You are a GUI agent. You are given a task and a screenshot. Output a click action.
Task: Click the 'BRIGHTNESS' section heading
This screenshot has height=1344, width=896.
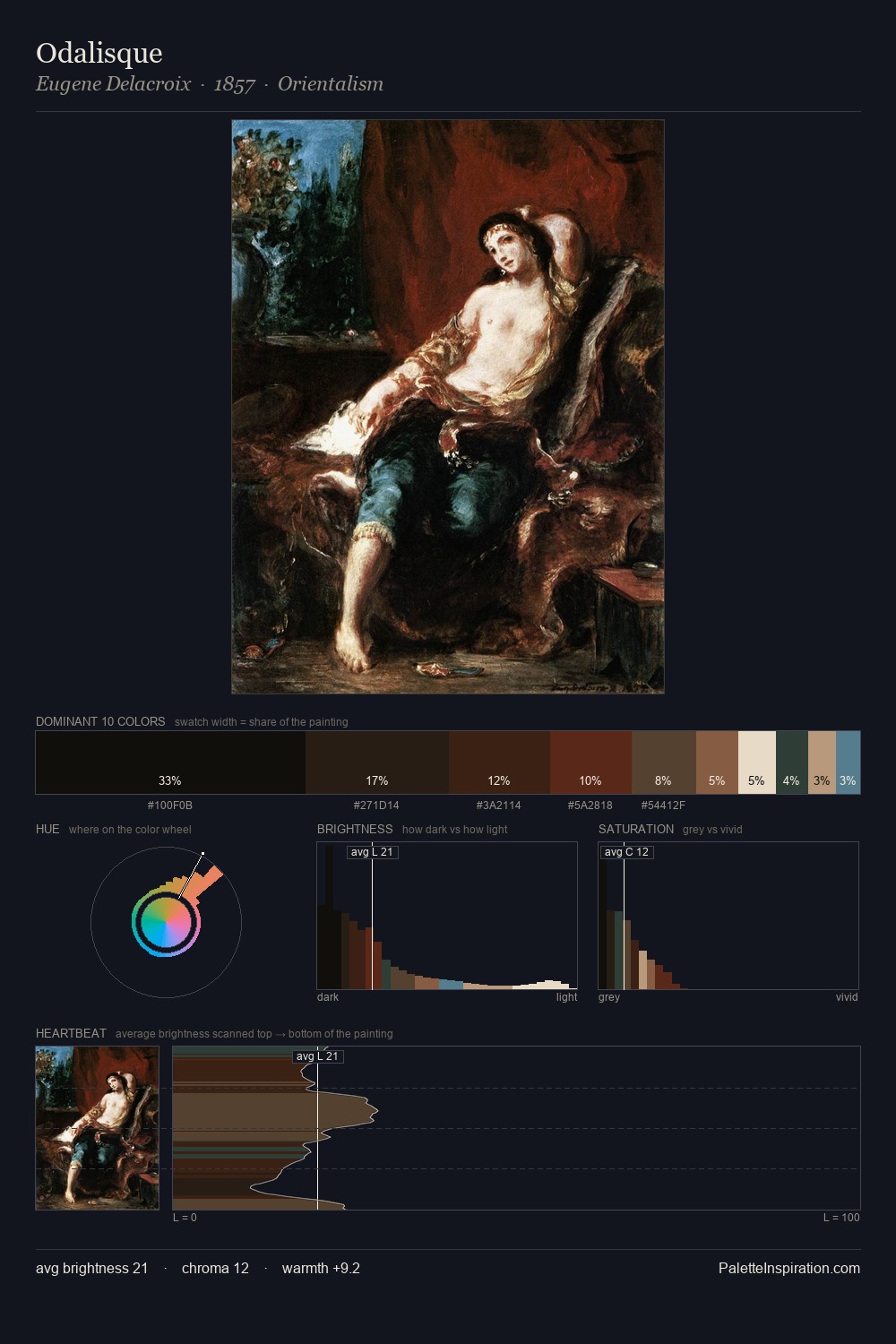click(x=355, y=829)
